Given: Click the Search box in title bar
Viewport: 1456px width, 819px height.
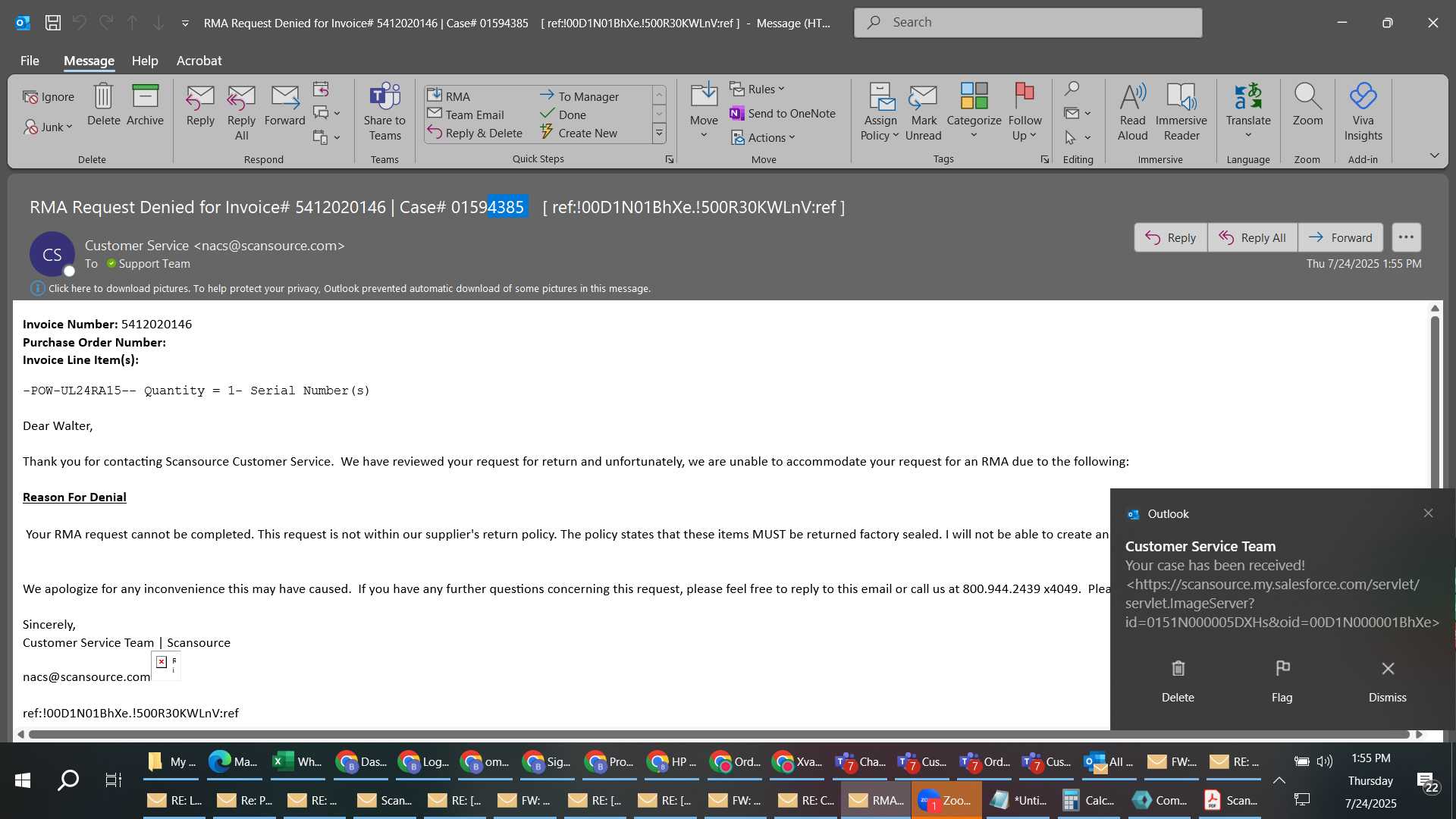Looking at the screenshot, I should coord(1028,23).
